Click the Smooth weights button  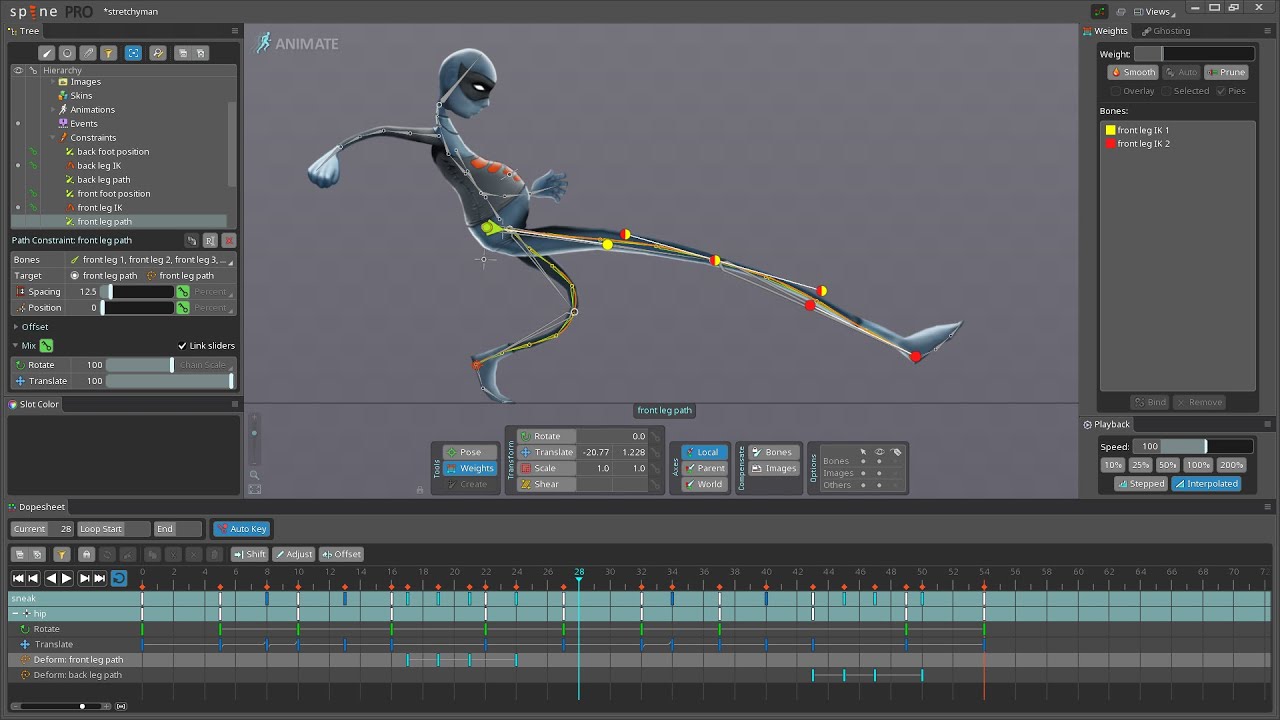(x=1133, y=72)
